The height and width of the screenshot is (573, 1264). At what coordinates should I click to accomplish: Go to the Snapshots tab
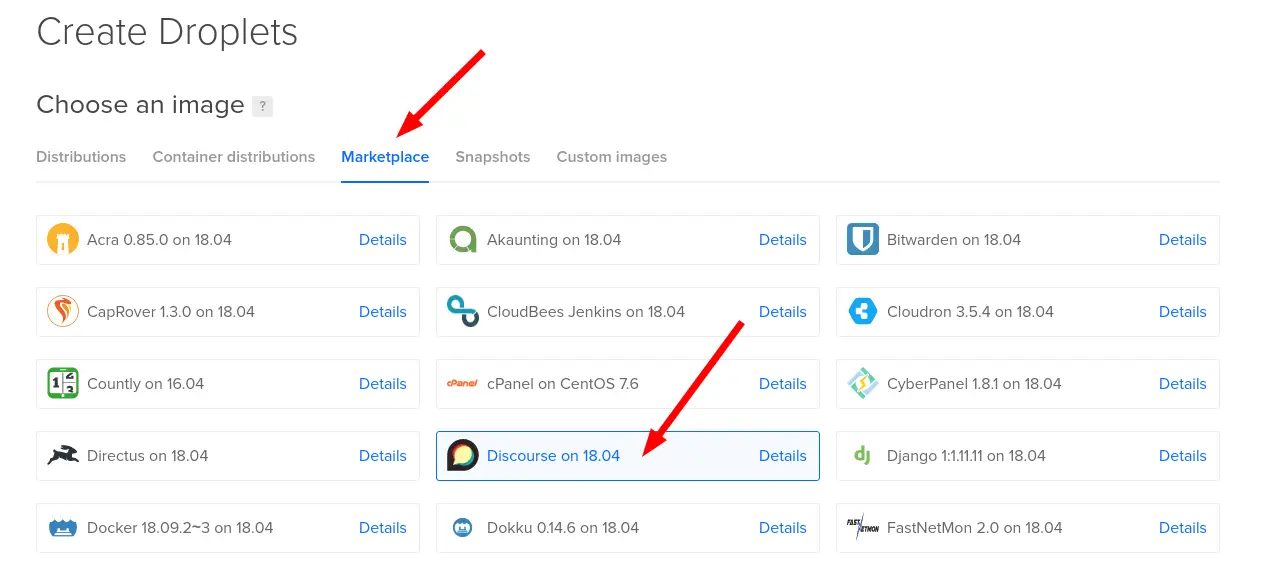492,157
